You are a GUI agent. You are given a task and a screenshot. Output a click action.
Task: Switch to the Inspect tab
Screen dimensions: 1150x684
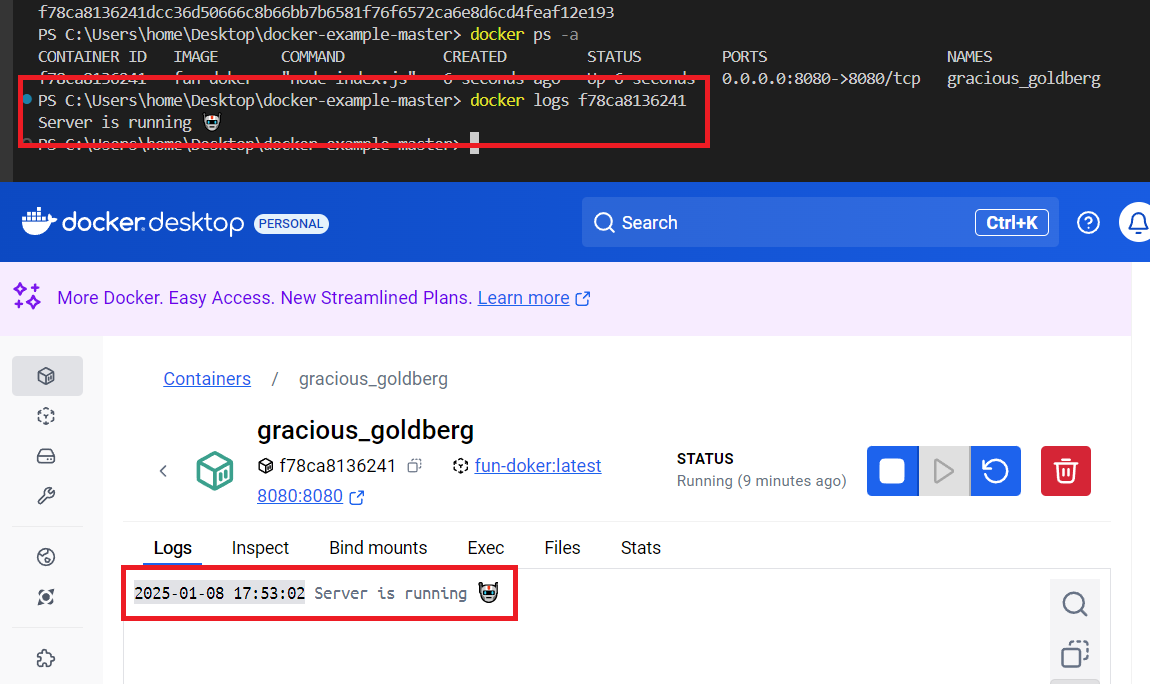(x=260, y=548)
